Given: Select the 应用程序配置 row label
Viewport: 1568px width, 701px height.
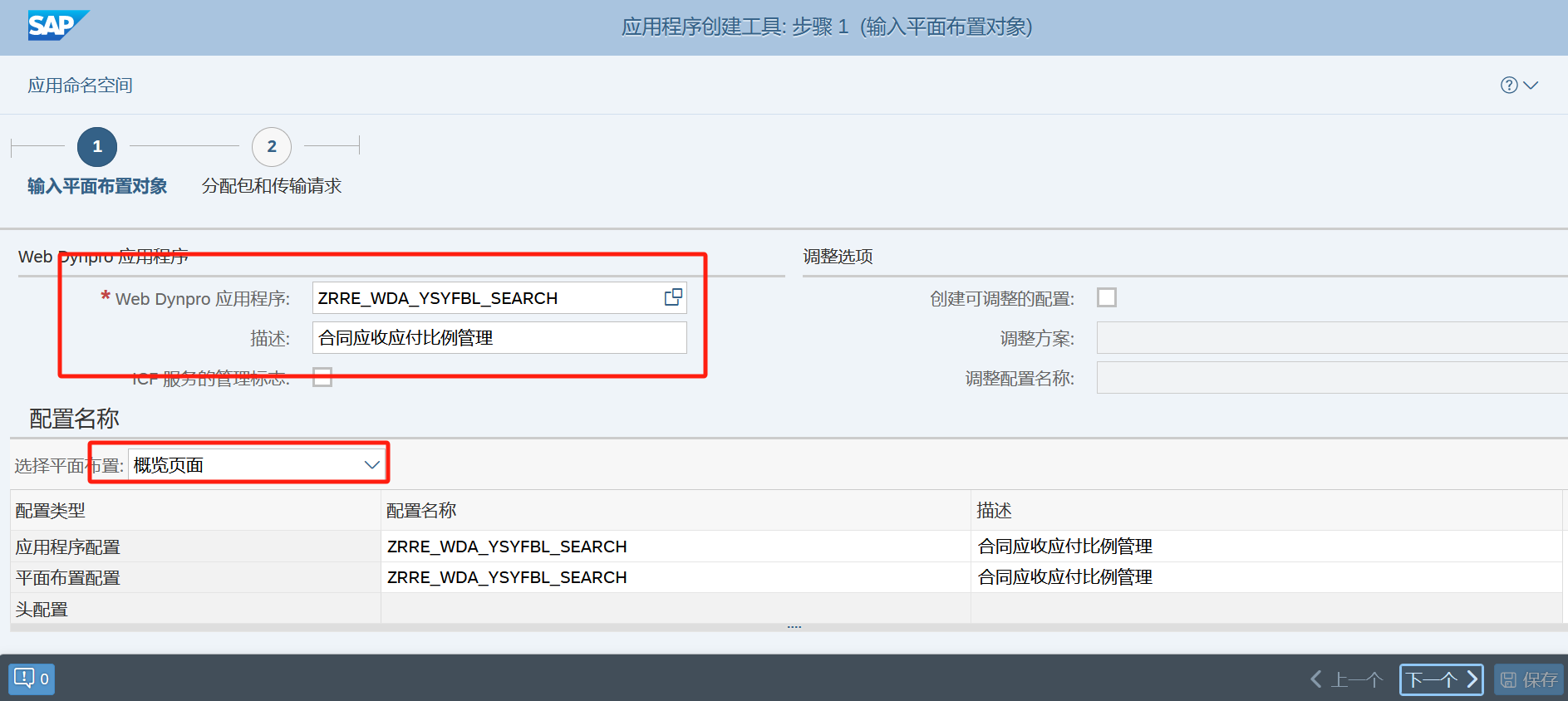Looking at the screenshot, I should pyautogui.click(x=68, y=547).
